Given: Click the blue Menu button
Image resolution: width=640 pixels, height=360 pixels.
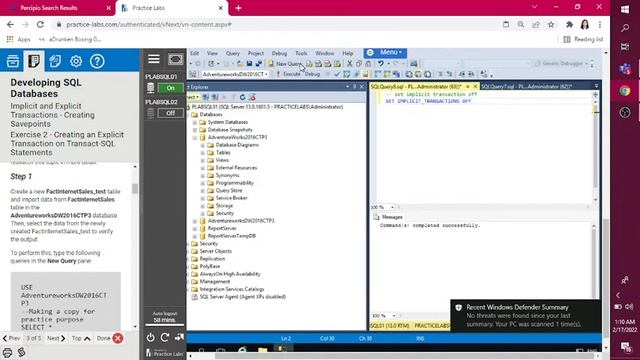Looking at the screenshot, I should tap(385, 53).
